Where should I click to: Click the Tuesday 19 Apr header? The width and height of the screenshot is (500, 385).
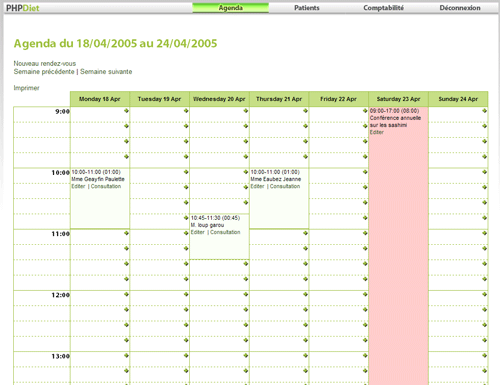tap(159, 99)
